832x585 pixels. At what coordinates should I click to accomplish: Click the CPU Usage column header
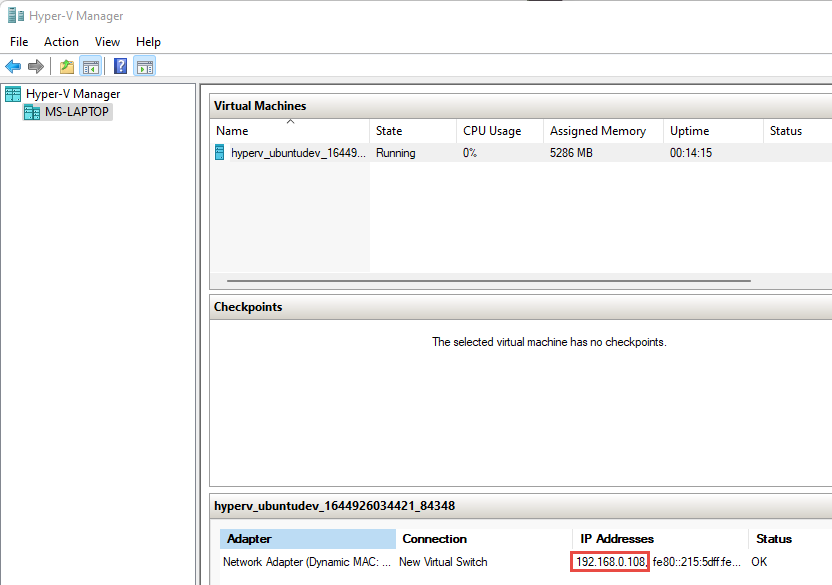coord(492,131)
